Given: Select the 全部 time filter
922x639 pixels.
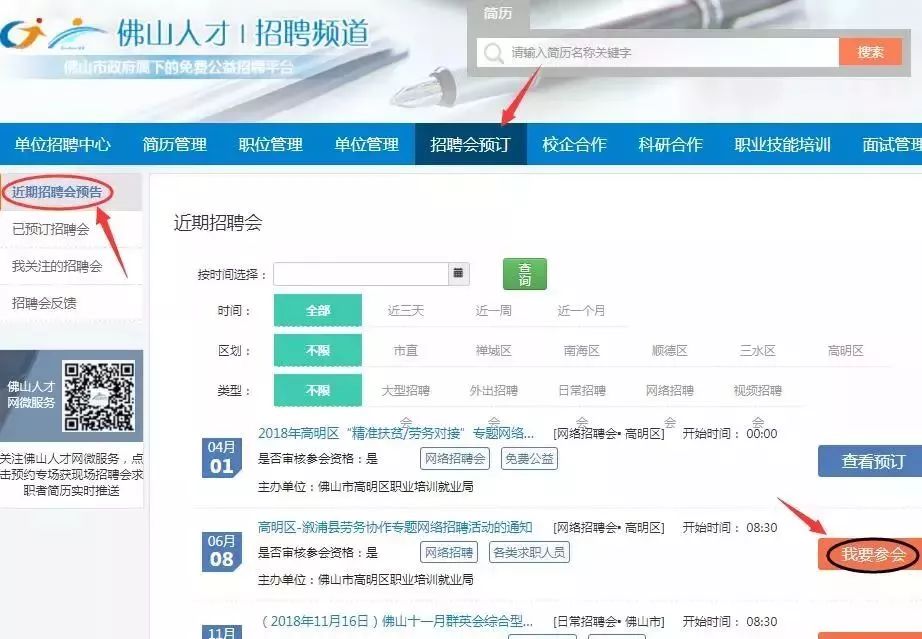Looking at the screenshot, I should pyautogui.click(x=318, y=310).
